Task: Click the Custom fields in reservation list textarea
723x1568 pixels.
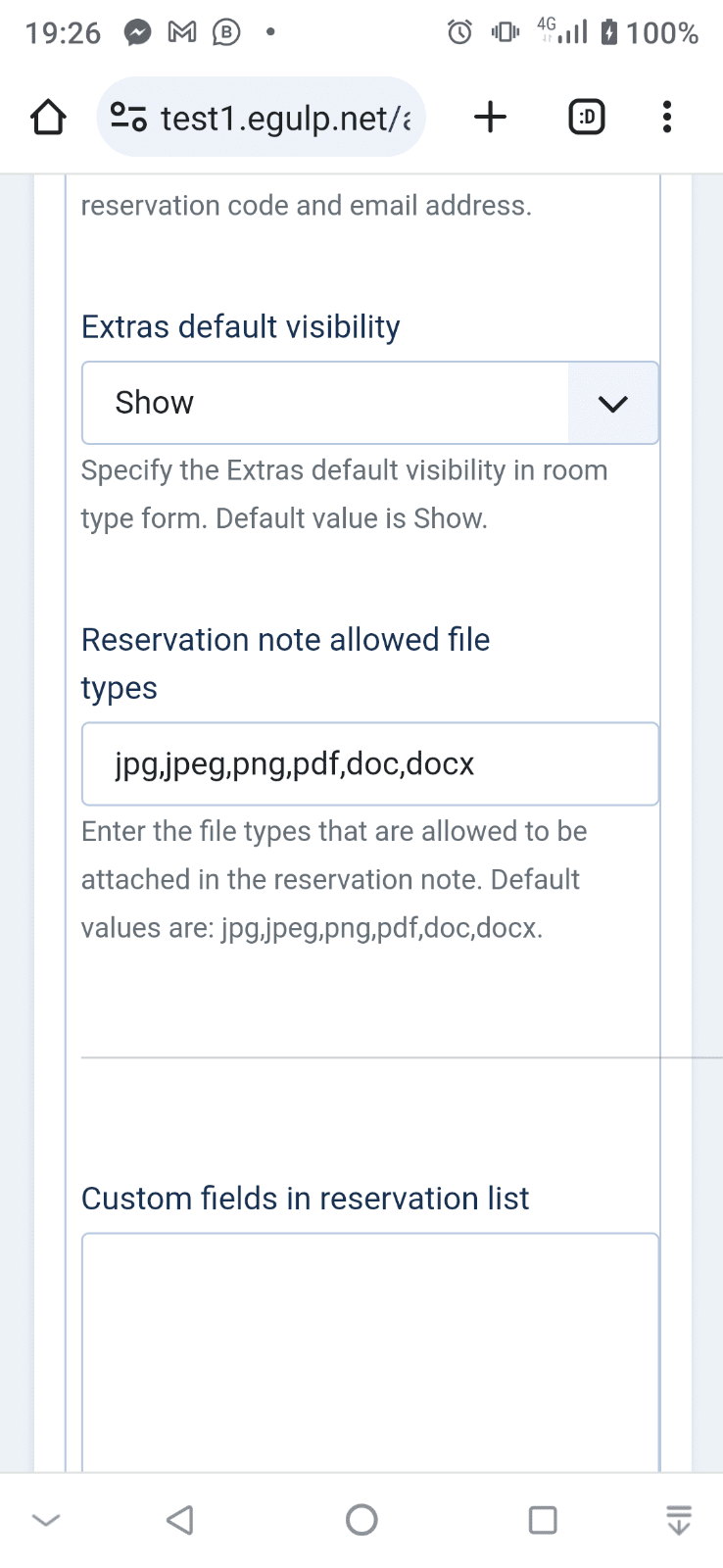Action: point(369,1352)
